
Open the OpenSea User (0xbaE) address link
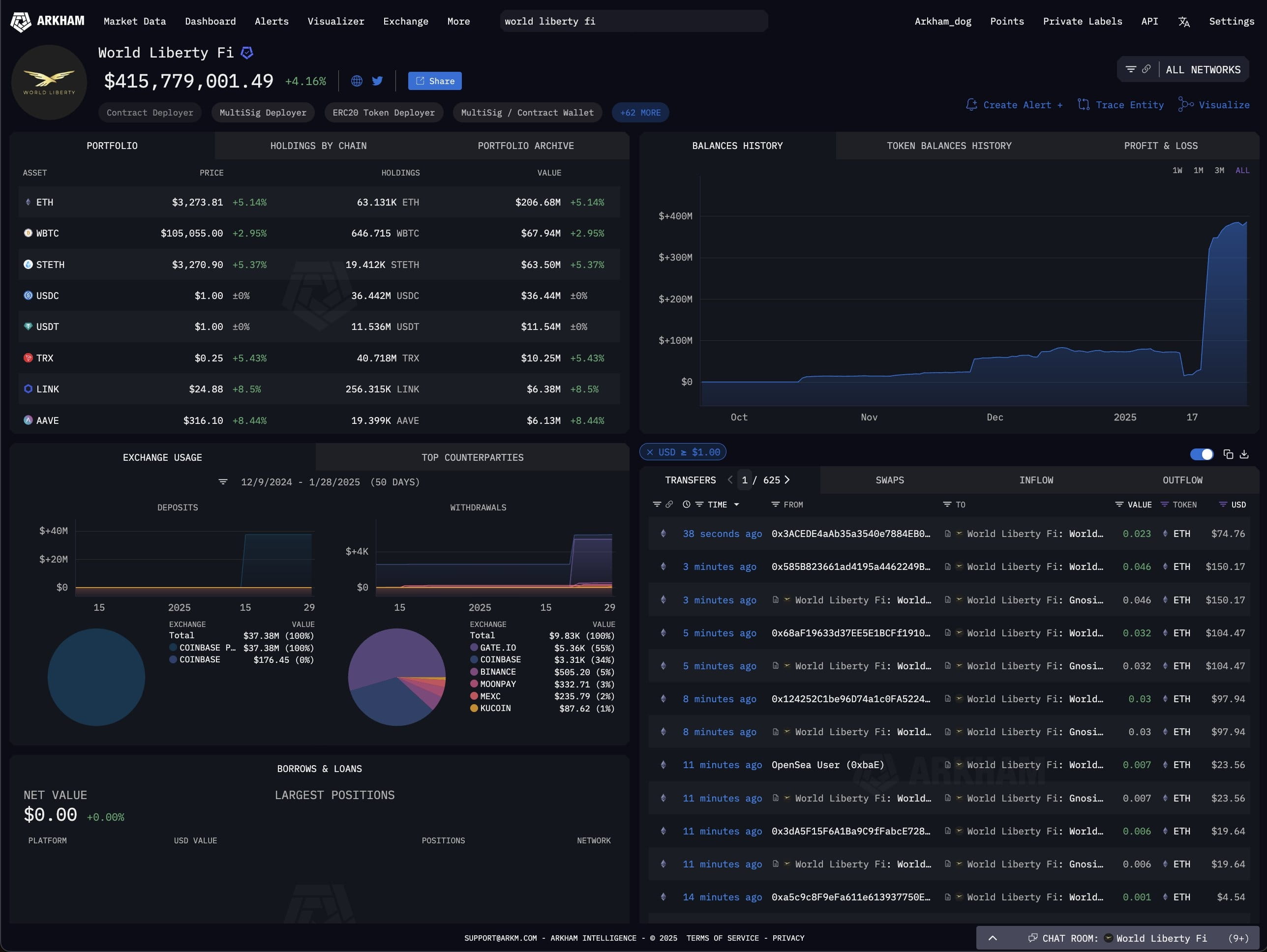point(828,765)
